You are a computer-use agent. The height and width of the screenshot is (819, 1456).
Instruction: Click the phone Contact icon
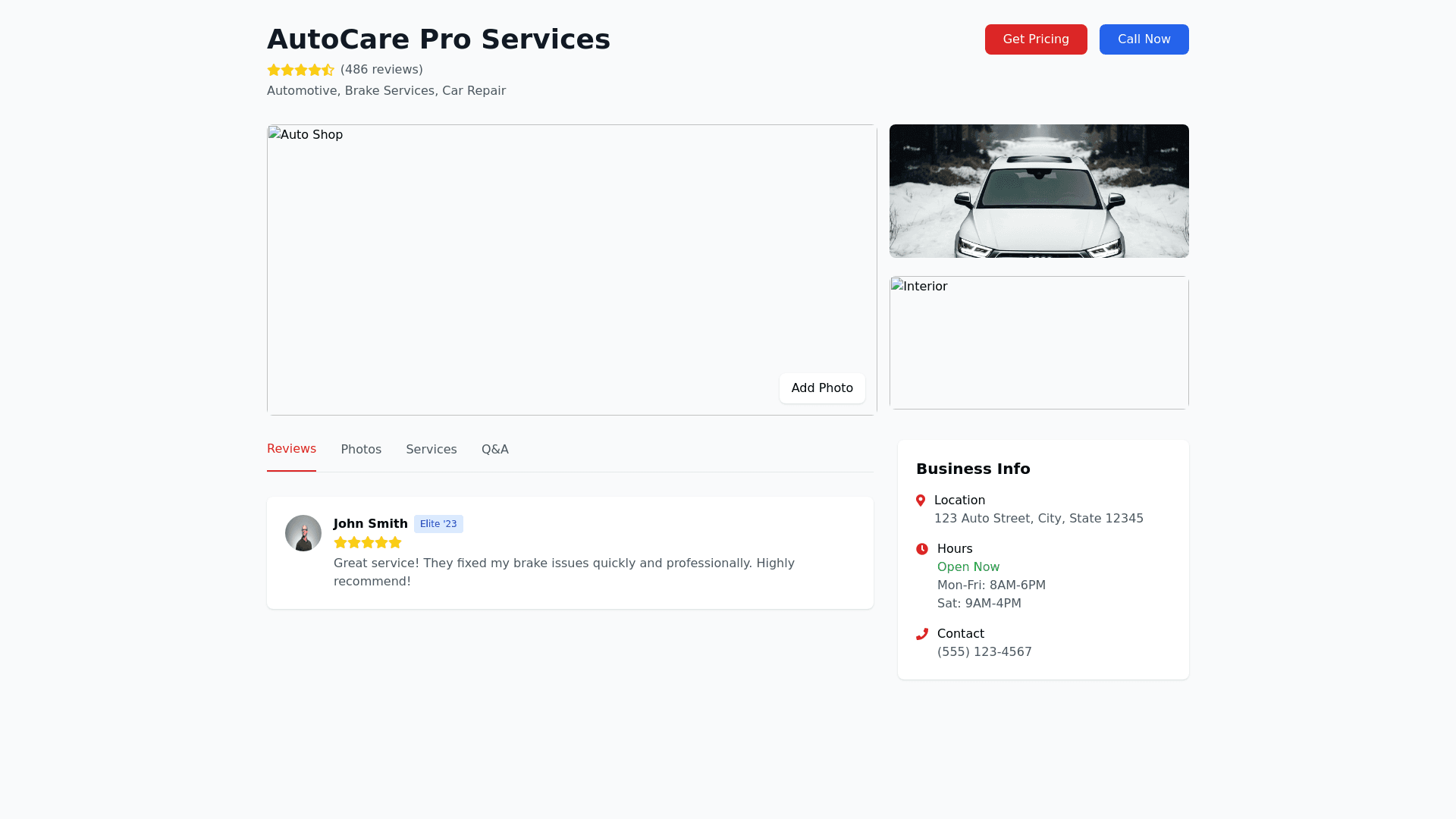point(922,634)
